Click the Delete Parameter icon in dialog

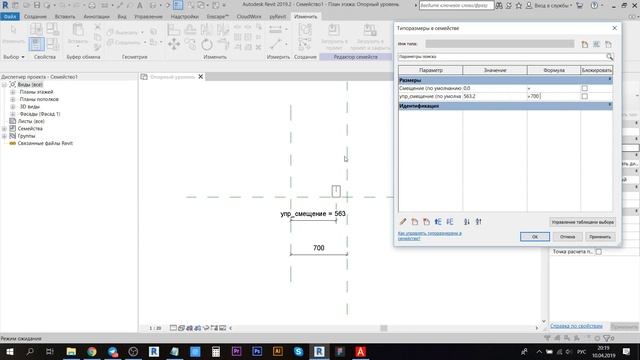tap(426, 222)
